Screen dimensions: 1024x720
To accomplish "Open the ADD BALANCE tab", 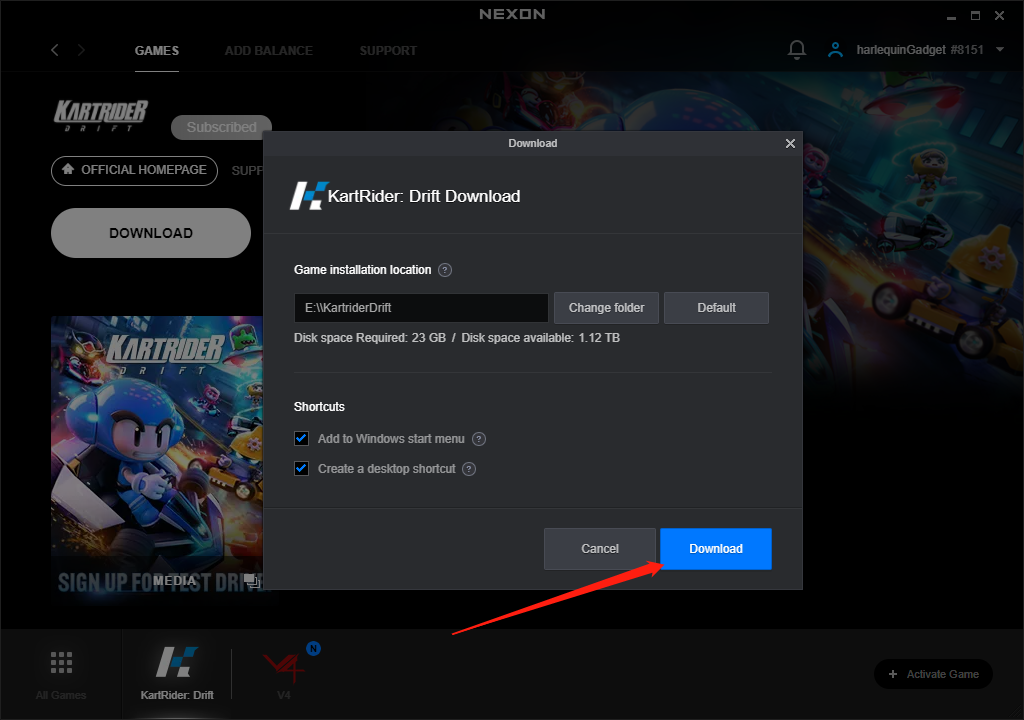I will [x=268, y=50].
